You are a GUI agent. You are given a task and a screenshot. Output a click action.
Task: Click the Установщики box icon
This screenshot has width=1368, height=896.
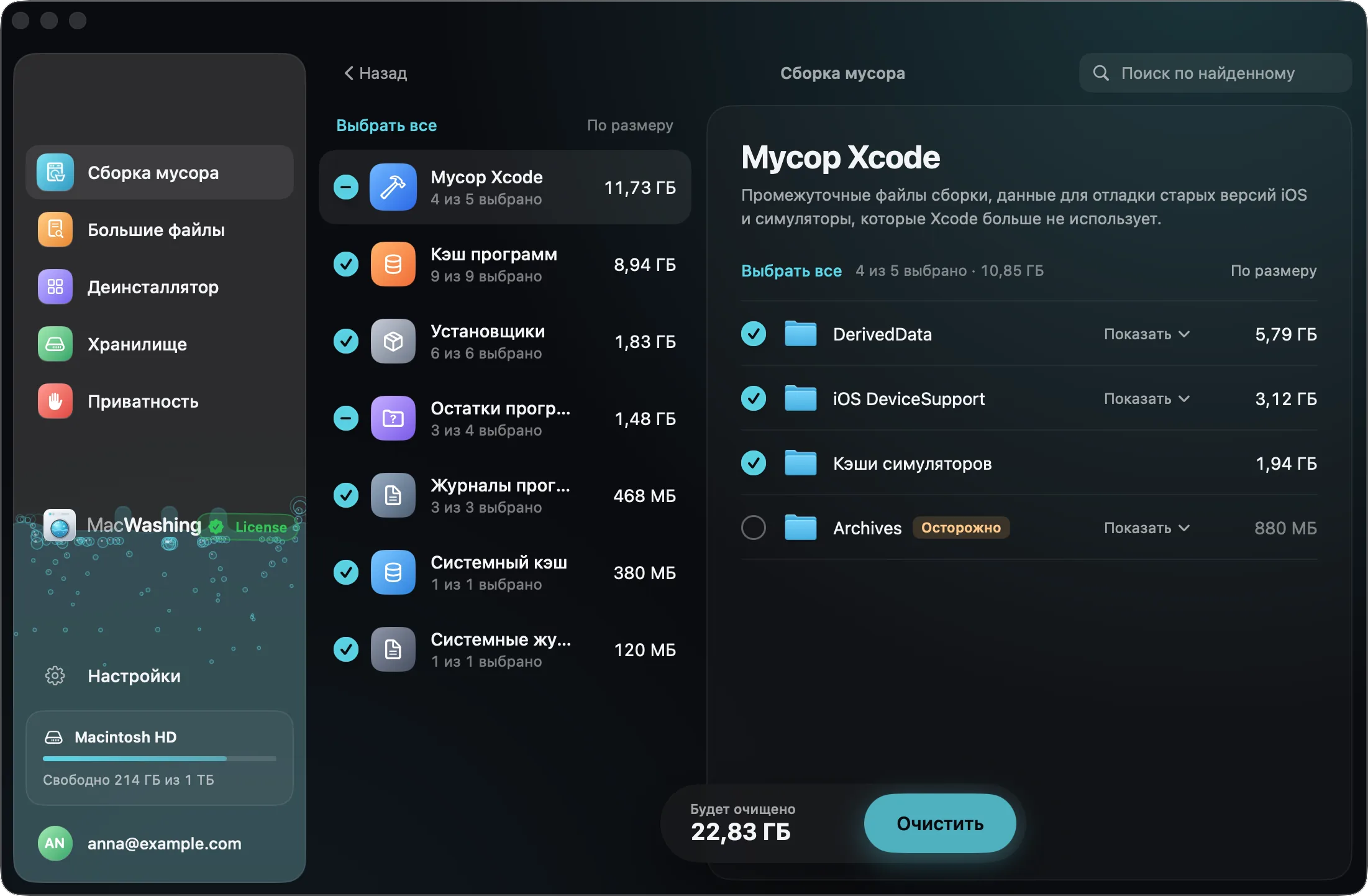(x=393, y=341)
